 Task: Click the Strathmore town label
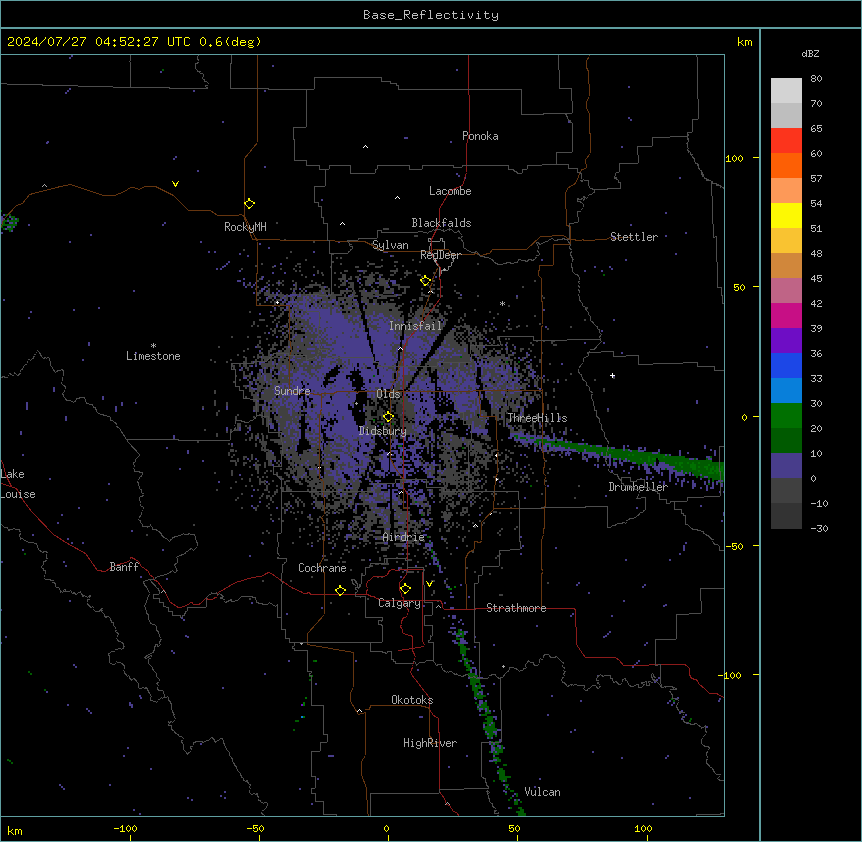pyautogui.click(x=516, y=608)
